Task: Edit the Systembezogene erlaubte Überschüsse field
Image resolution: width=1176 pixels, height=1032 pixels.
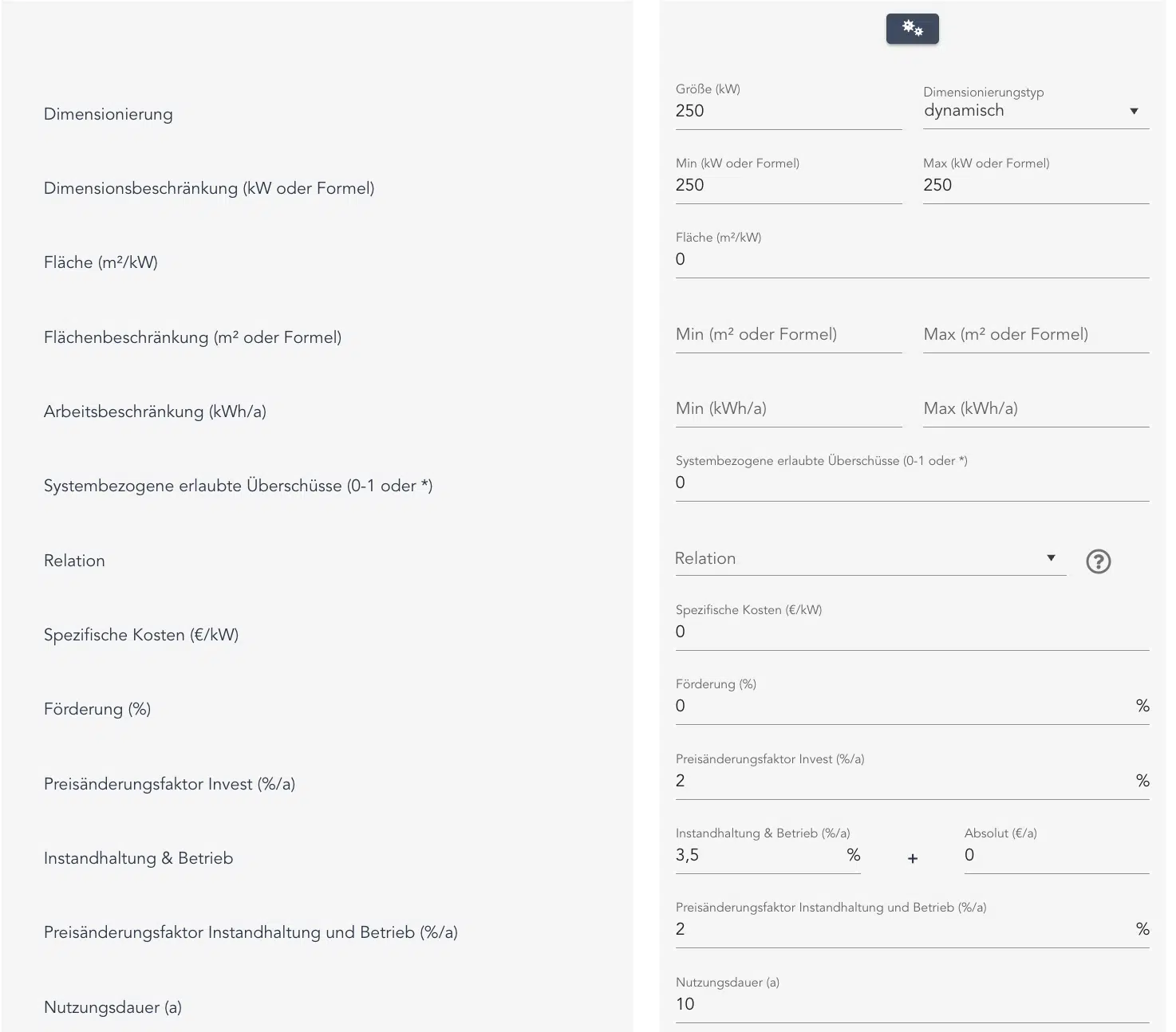Action: click(x=911, y=483)
